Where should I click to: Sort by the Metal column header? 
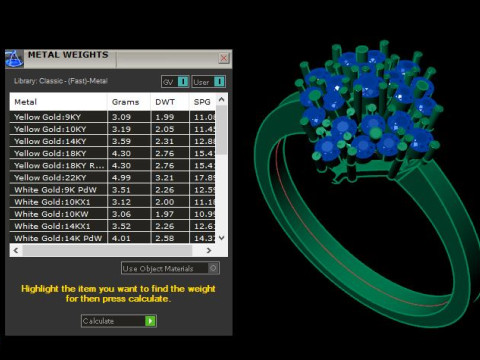59,102
